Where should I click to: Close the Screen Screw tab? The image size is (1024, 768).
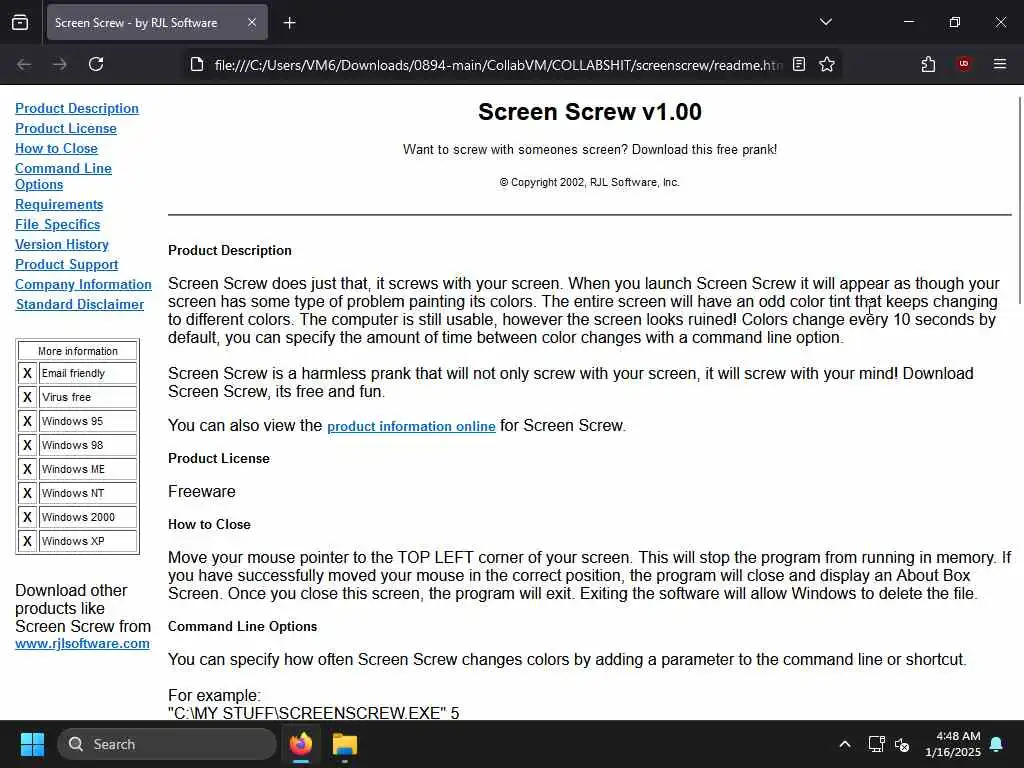coord(252,23)
